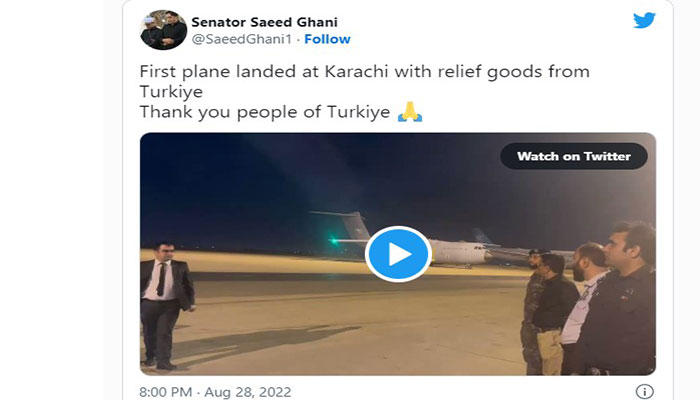Click the green light near plane tail
The image size is (700, 400).
[334, 241]
